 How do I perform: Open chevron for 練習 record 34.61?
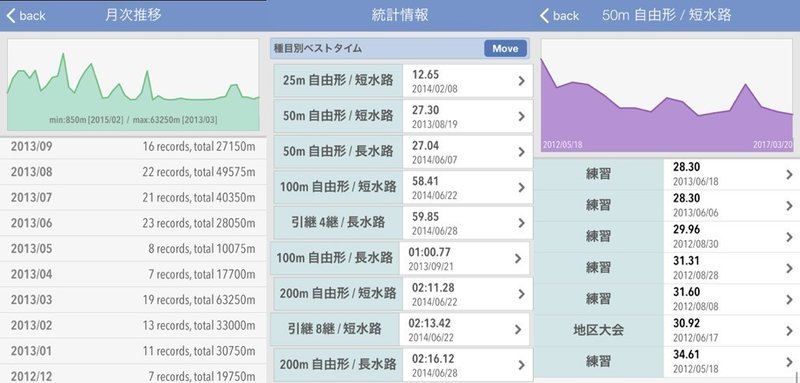(x=790, y=362)
